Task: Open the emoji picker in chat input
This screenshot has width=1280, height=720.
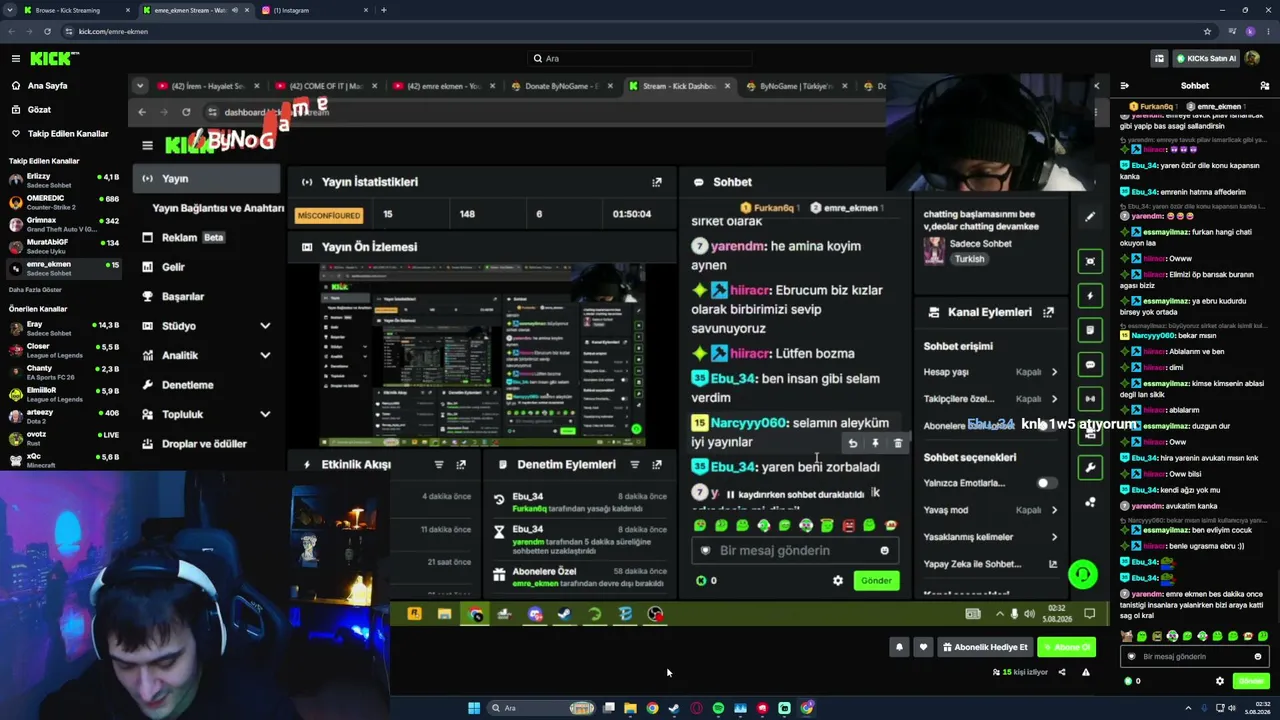Action: point(1258,657)
